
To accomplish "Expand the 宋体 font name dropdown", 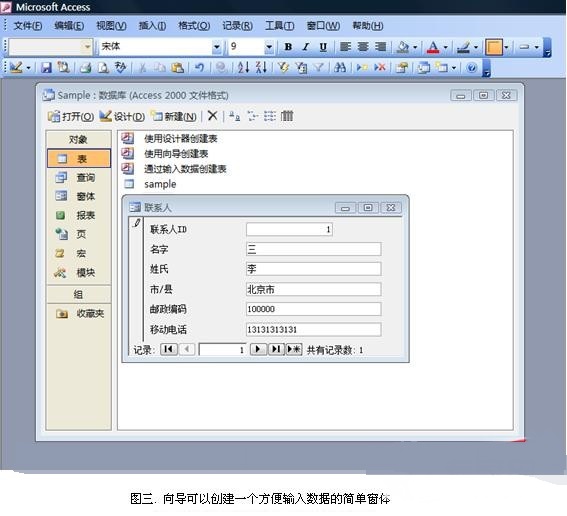I will (216, 47).
